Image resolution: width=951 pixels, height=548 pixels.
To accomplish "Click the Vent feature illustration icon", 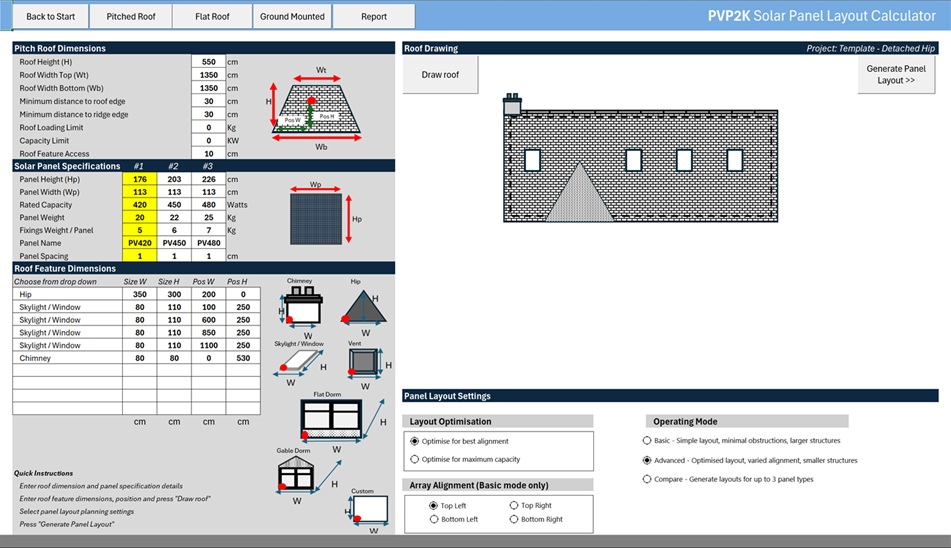I will [364, 363].
